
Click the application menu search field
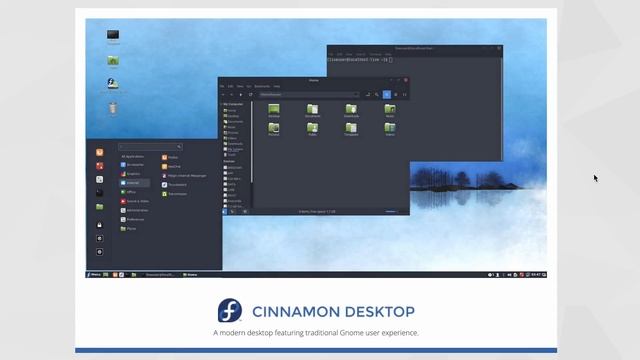click(x=150, y=147)
